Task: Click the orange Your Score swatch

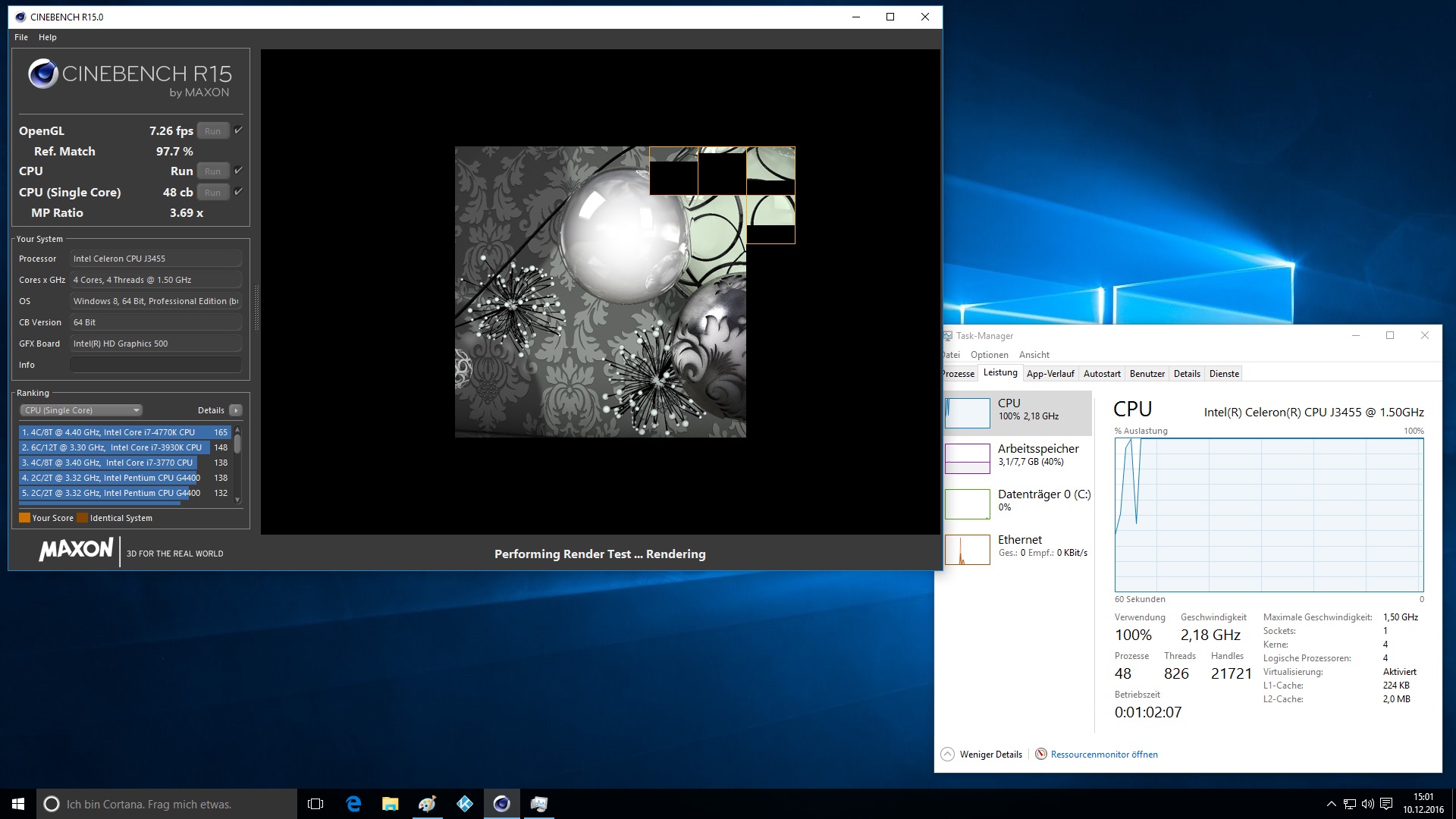Action: [x=24, y=518]
